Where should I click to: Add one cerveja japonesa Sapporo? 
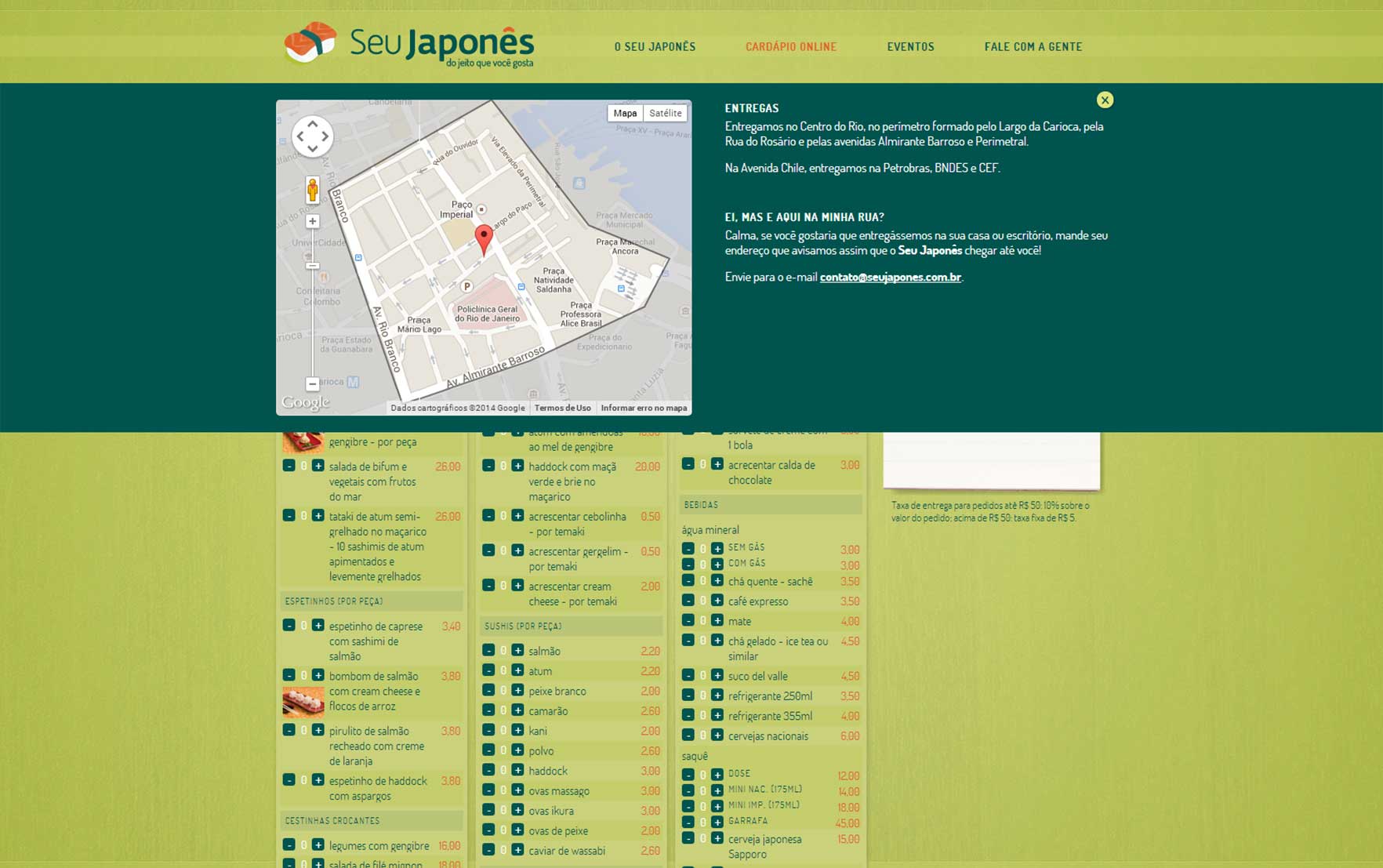[x=717, y=838]
